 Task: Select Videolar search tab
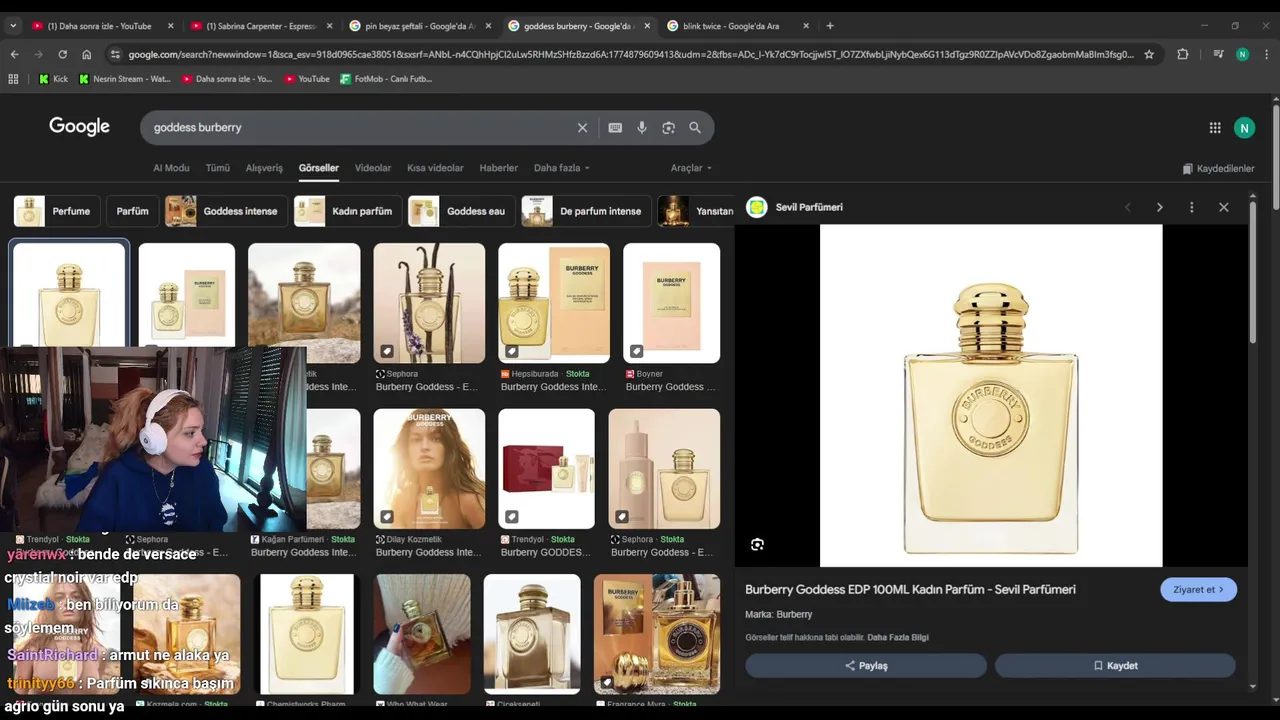(373, 168)
